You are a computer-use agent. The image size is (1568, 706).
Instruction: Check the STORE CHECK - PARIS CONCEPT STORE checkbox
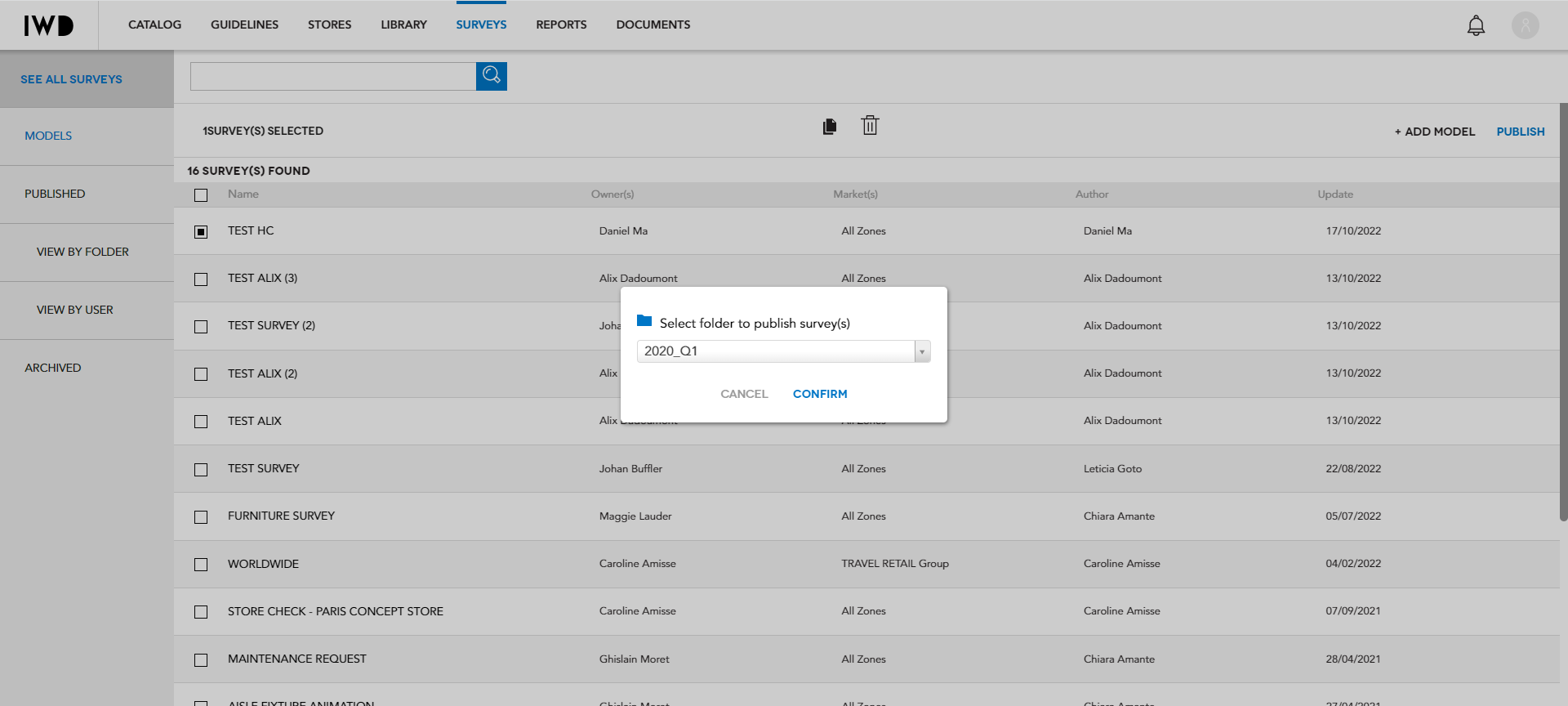click(201, 612)
